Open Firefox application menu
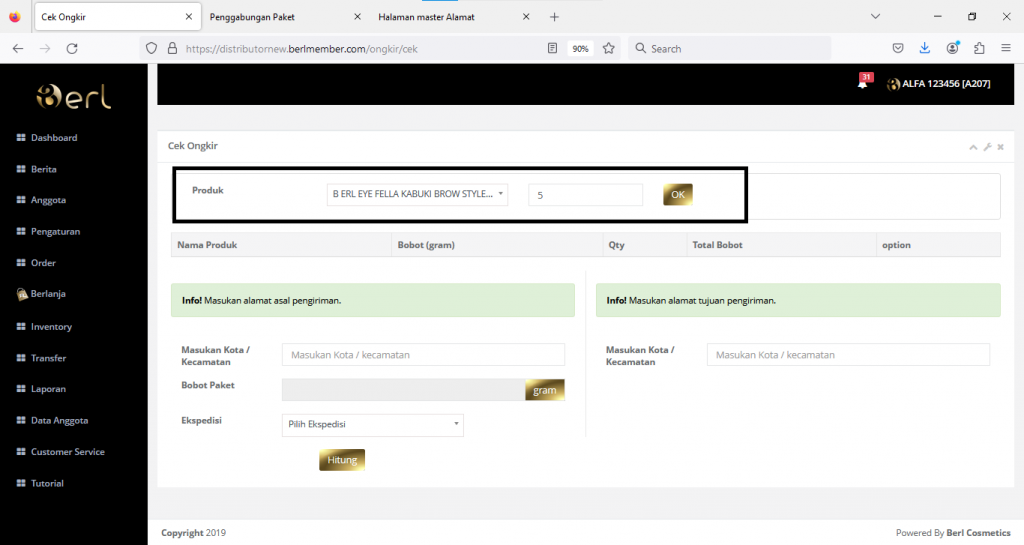1024x545 pixels. tap(1006, 48)
